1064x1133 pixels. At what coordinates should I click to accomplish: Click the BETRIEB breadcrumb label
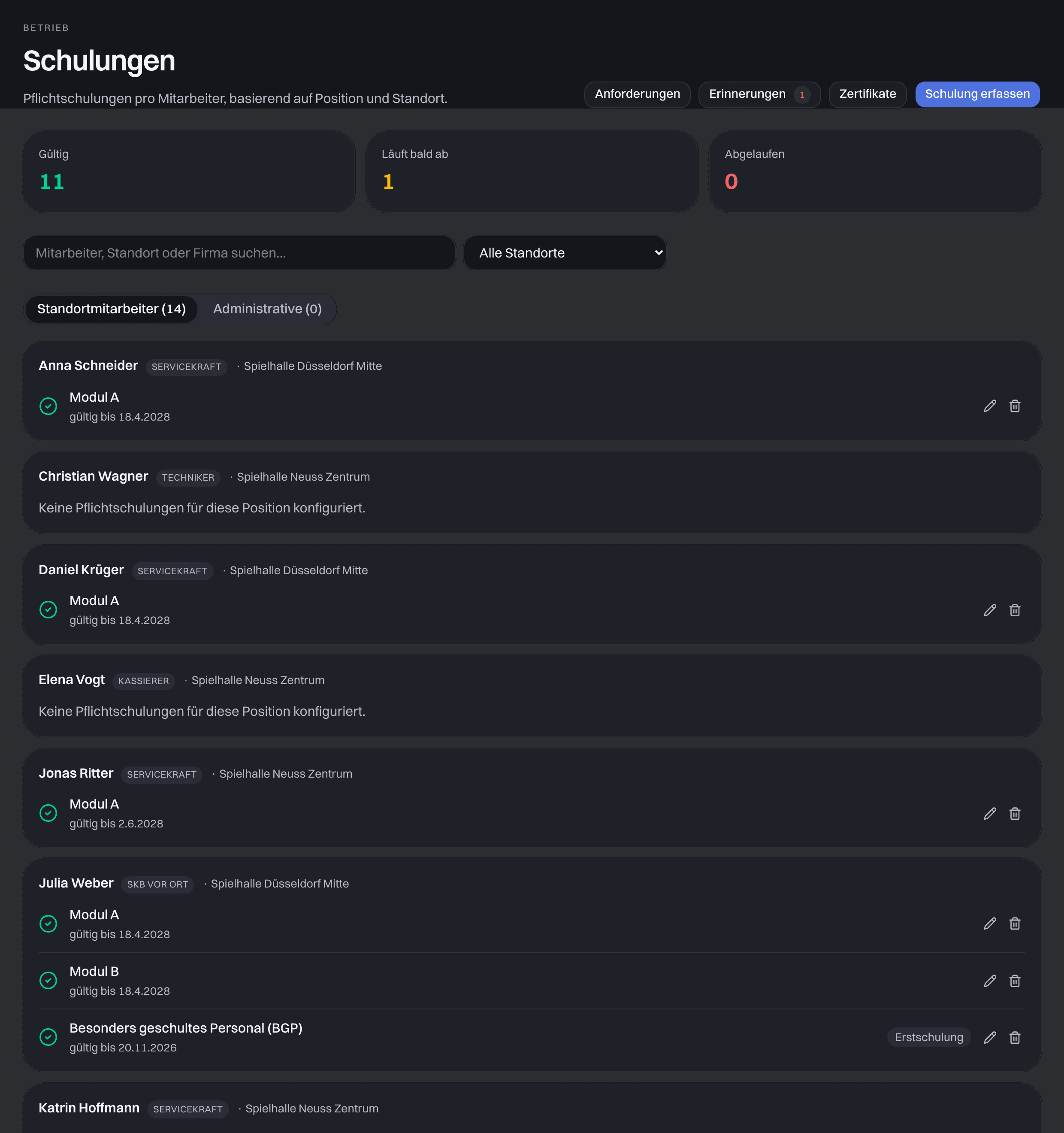(46, 28)
